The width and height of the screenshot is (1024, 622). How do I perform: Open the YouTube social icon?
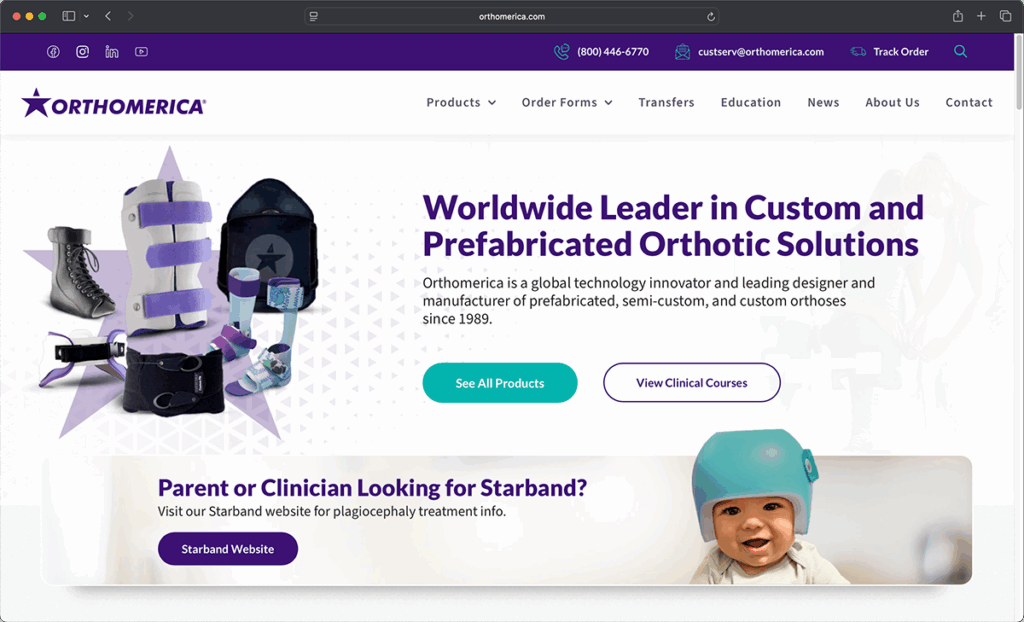click(x=141, y=52)
